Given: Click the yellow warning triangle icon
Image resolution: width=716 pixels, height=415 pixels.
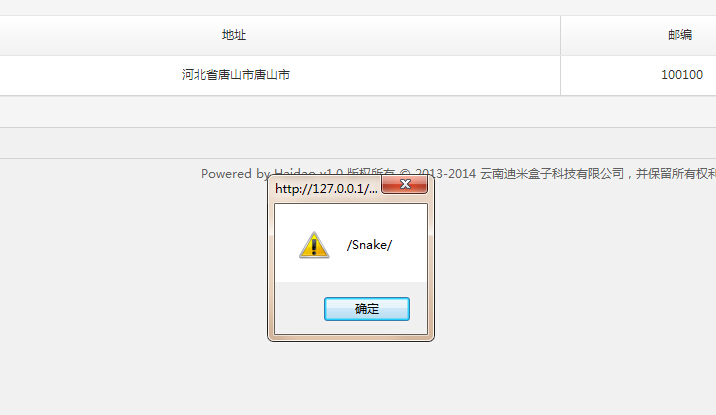Looking at the screenshot, I should coord(314,245).
